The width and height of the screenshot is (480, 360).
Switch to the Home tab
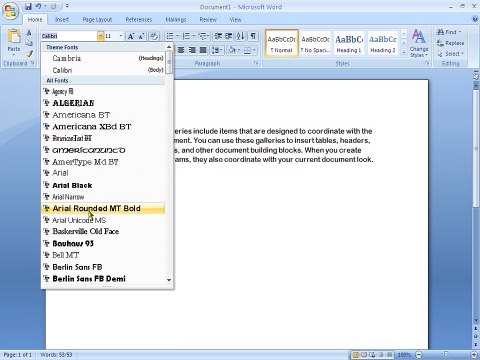[x=35, y=20]
